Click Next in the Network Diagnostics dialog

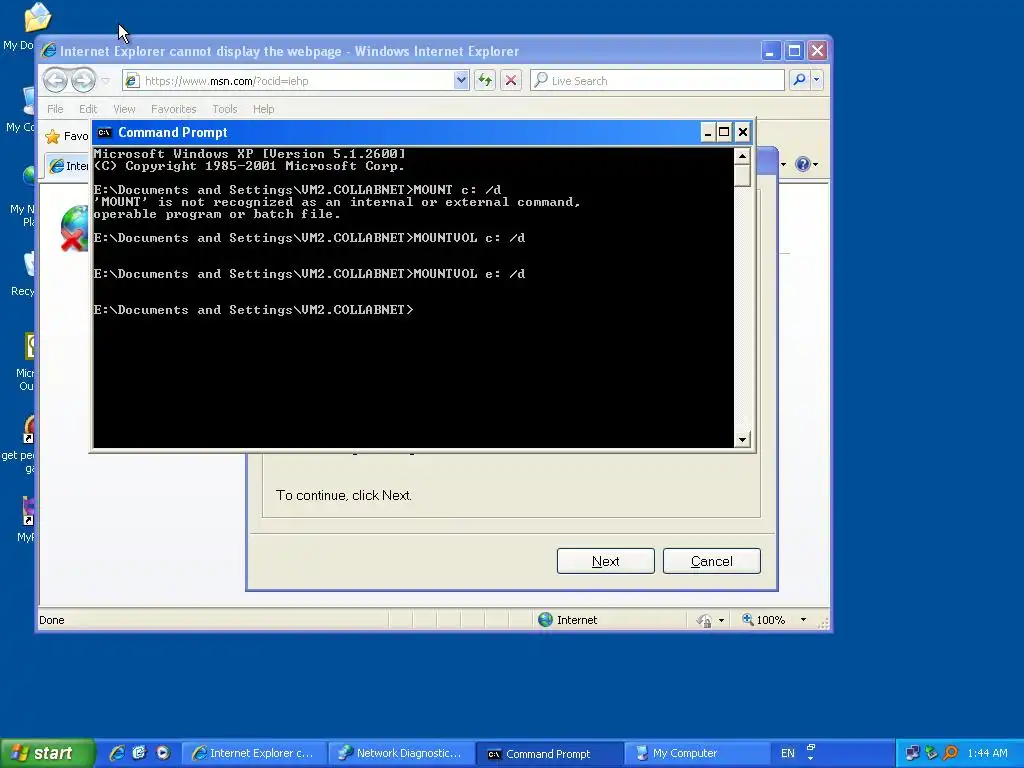[x=605, y=561]
